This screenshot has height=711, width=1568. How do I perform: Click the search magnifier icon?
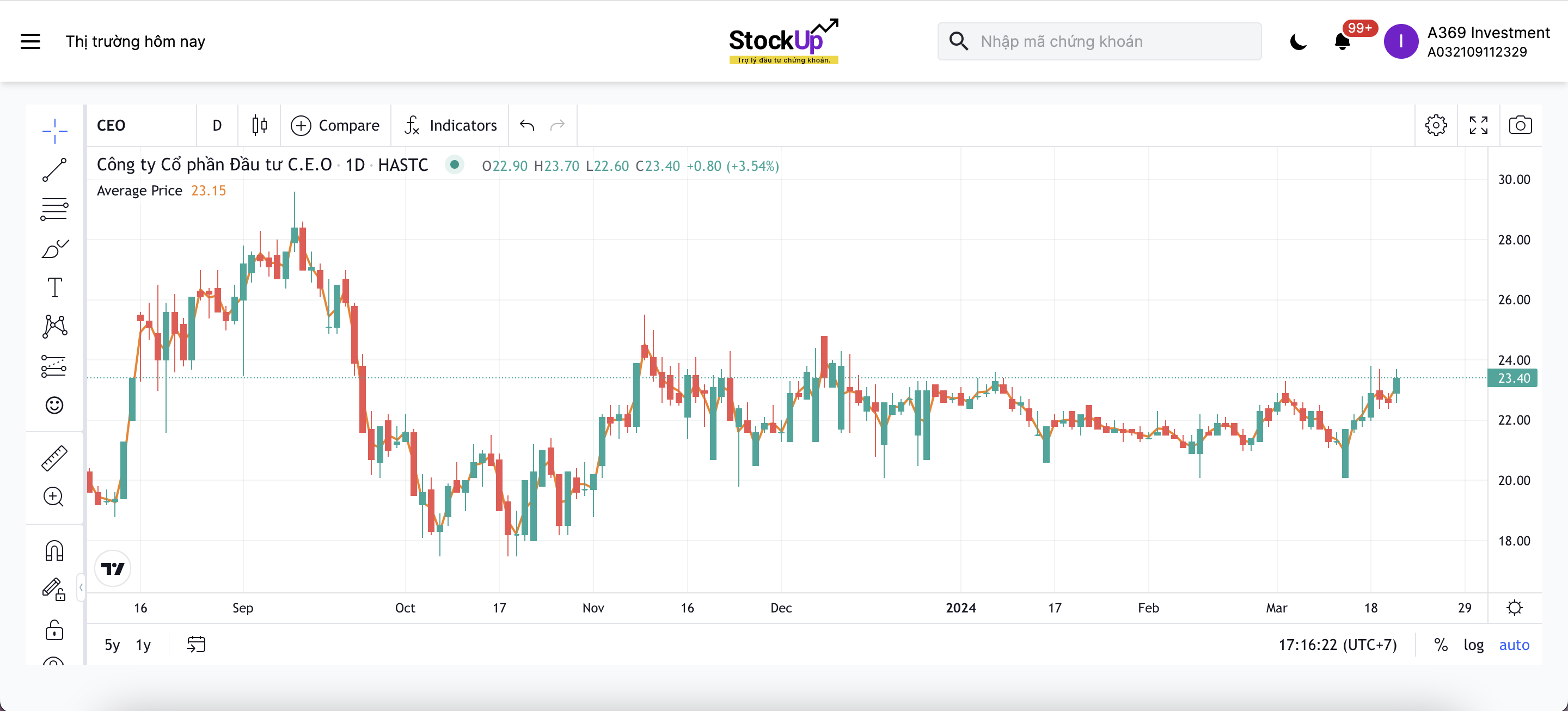pos(959,41)
